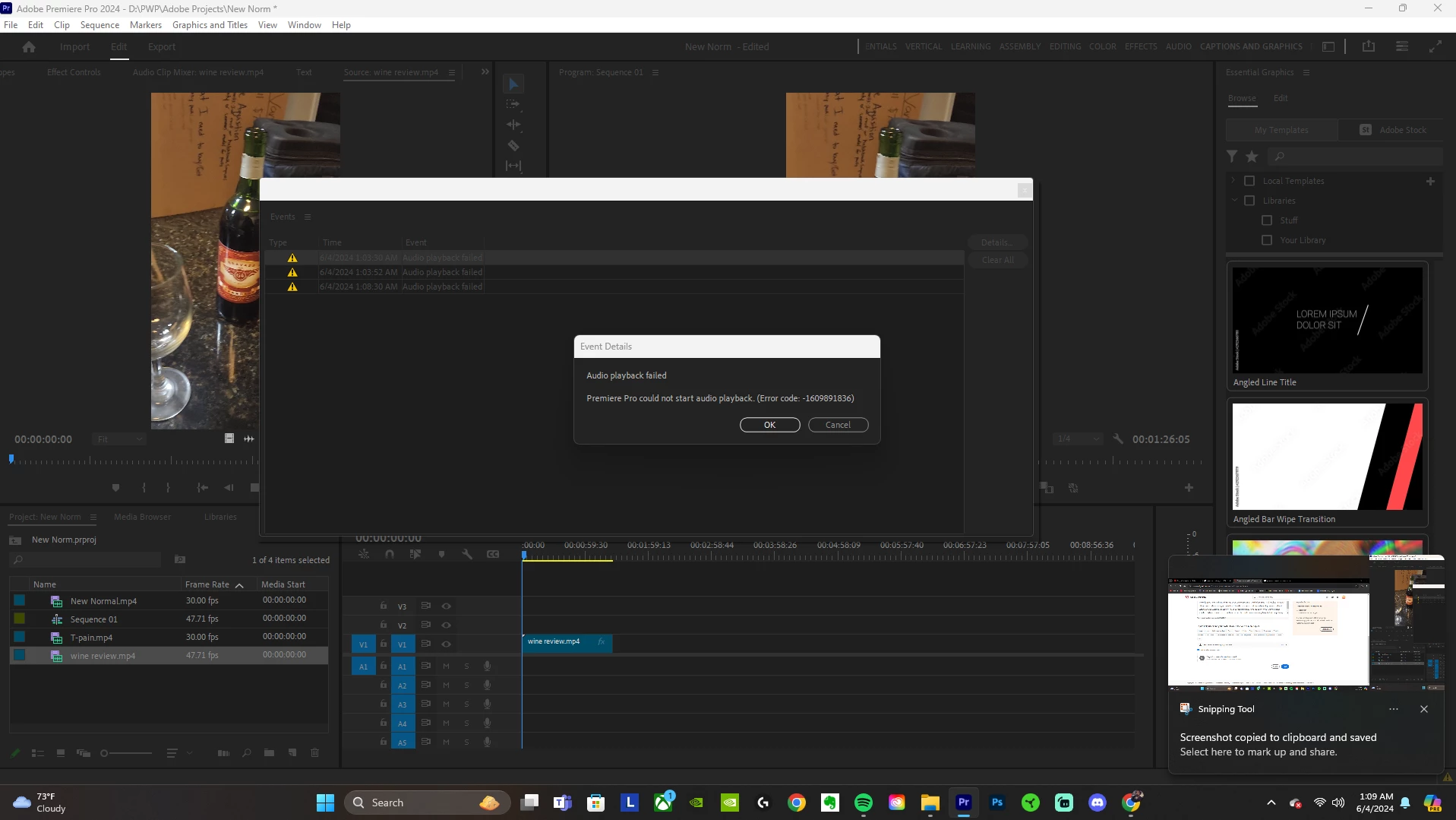Open Program monitor settings wrench
This screenshot has width=1456, height=820.
tap(1118, 438)
